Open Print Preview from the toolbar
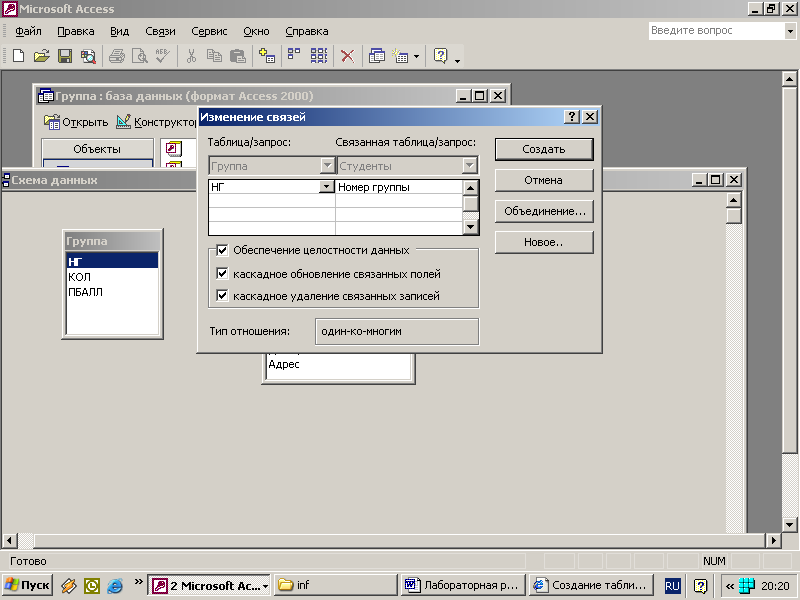Viewport: 800px width, 600px height. point(140,56)
